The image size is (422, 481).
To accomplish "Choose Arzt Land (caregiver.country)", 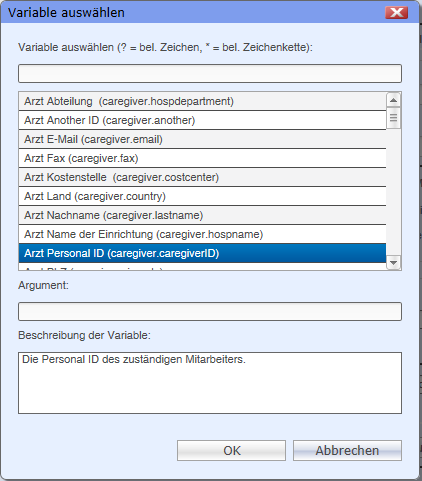I will click(x=202, y=196).
